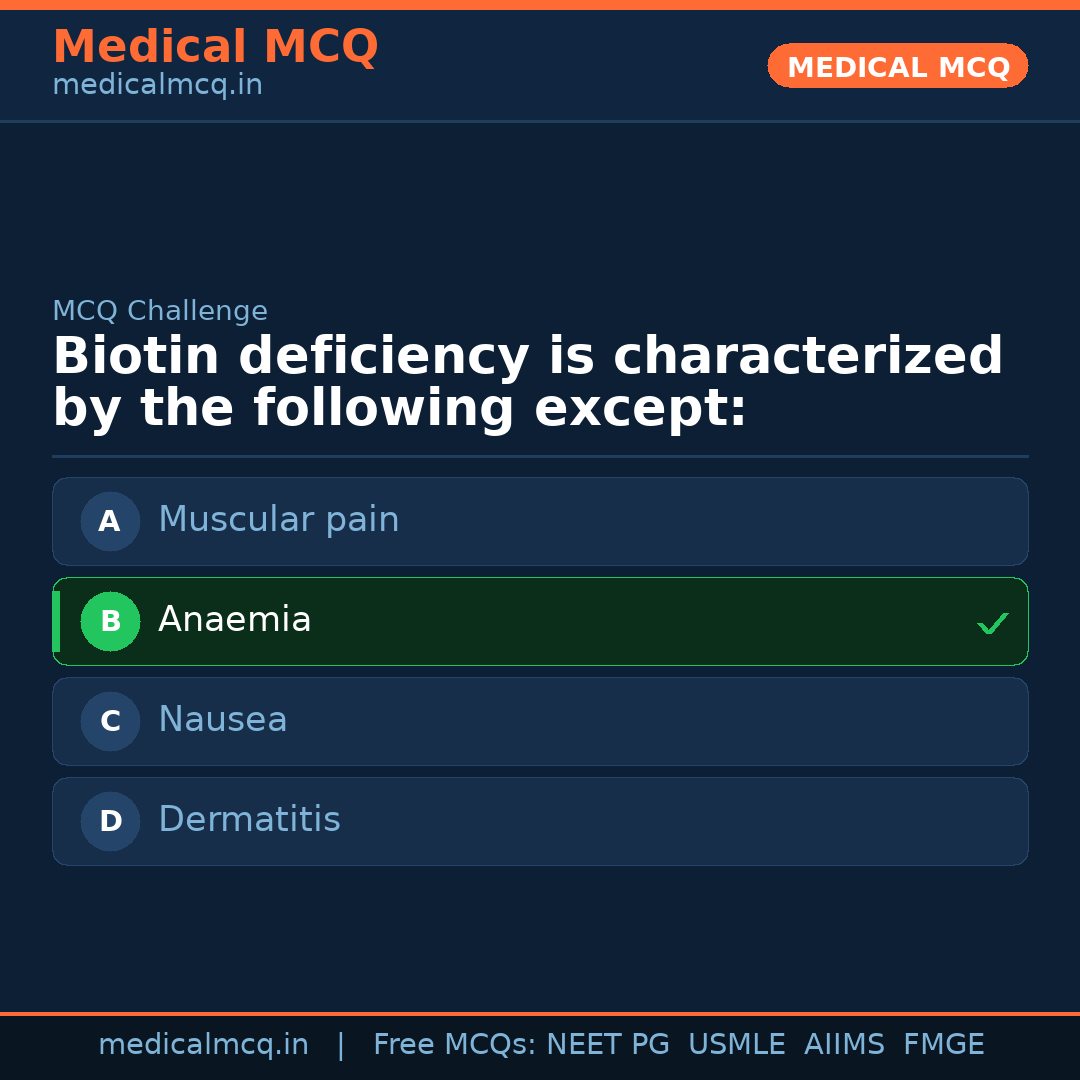Open the medicalmcq.in link in the footer
The width and height of the screenshot is (1080, 1080).
point(203,1045)
